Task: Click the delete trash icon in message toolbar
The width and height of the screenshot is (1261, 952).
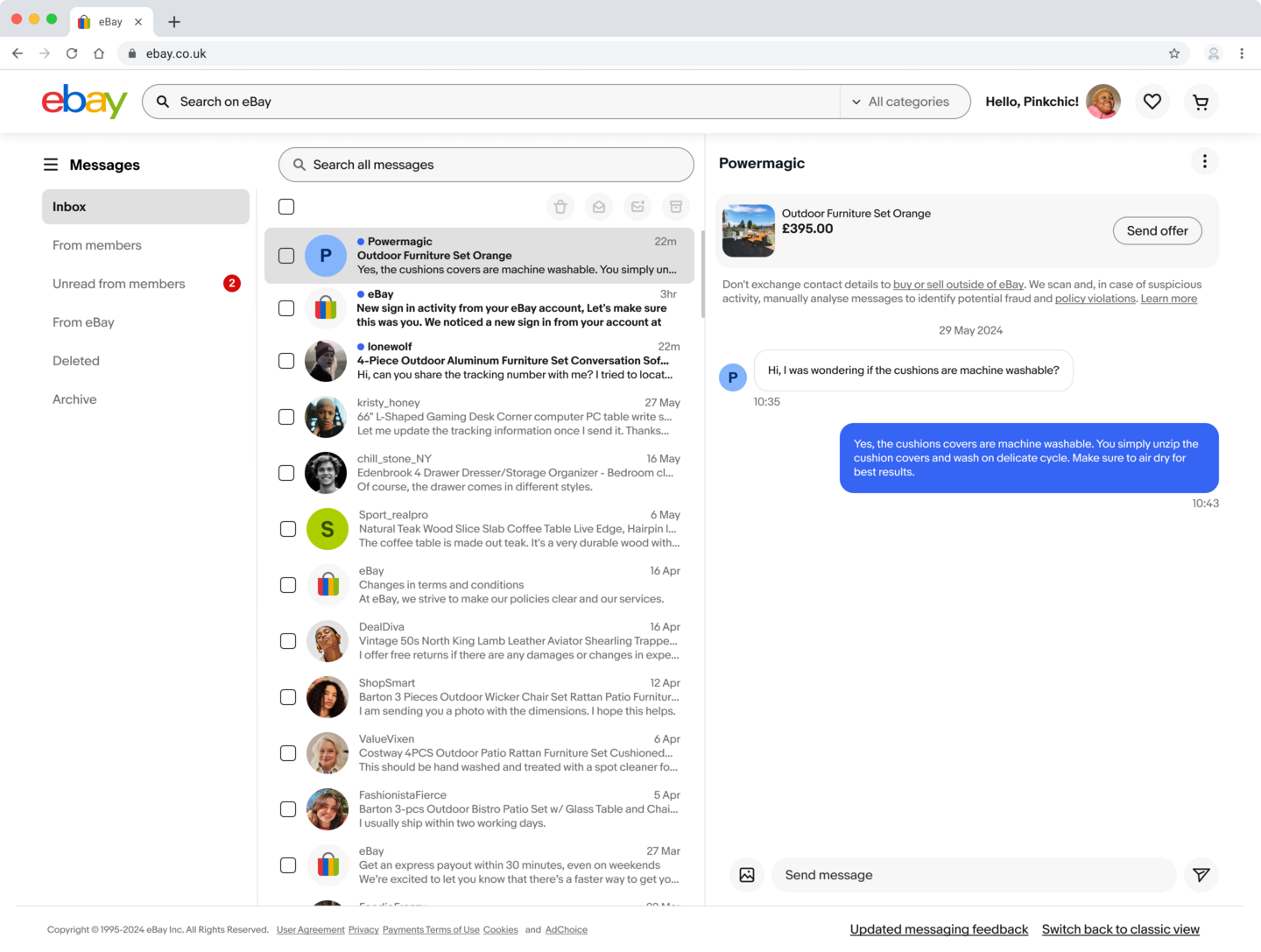Action: click(560, 207)
